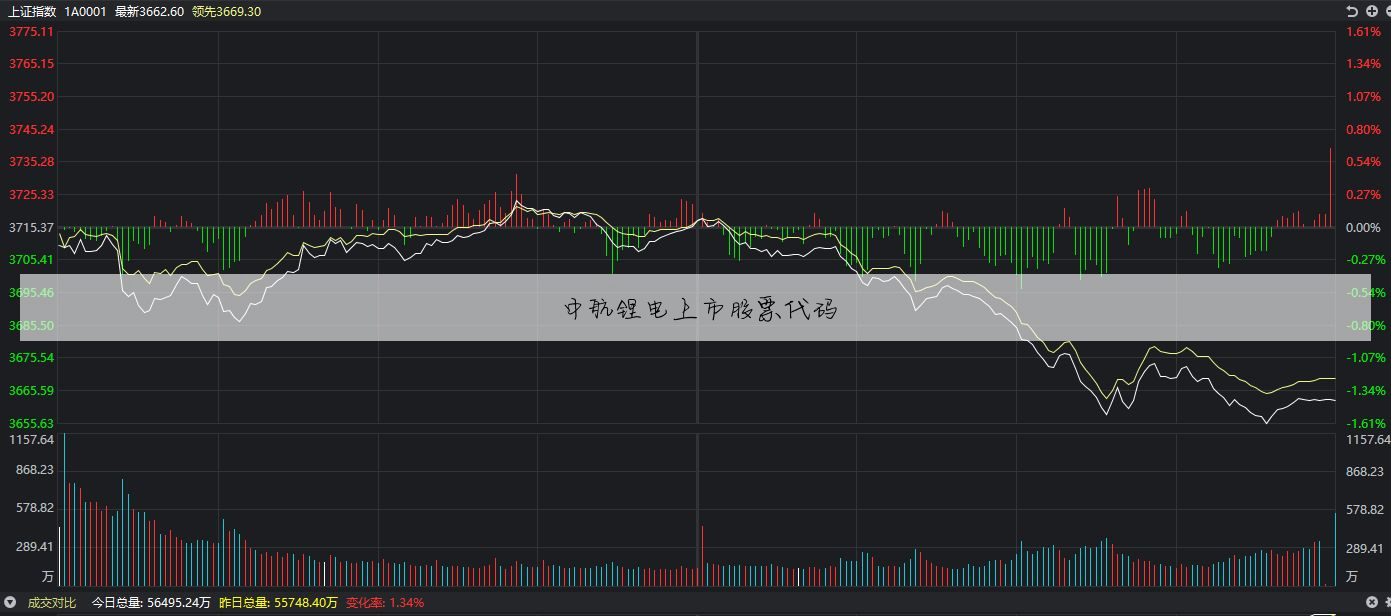
Task: Click the 3715.37 baseline price label
Action: point(32,228)
